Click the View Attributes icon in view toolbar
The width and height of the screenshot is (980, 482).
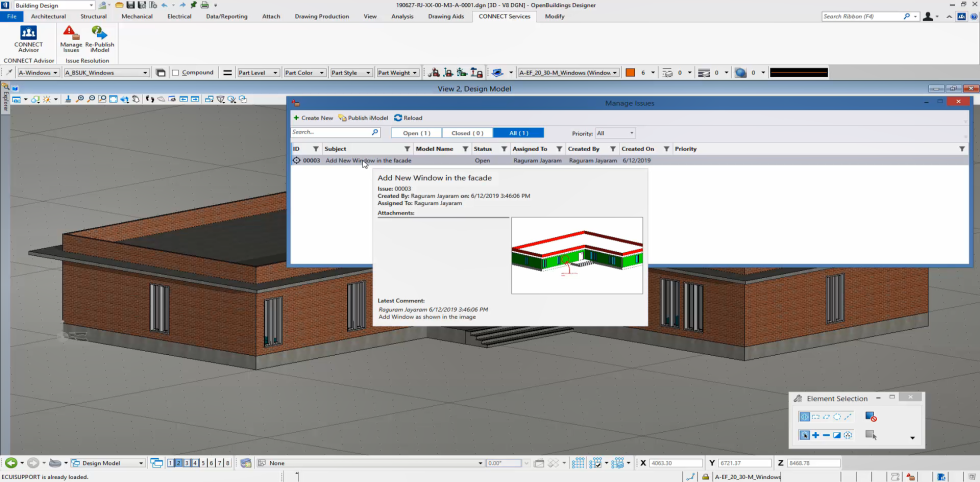tap(16, 99)
